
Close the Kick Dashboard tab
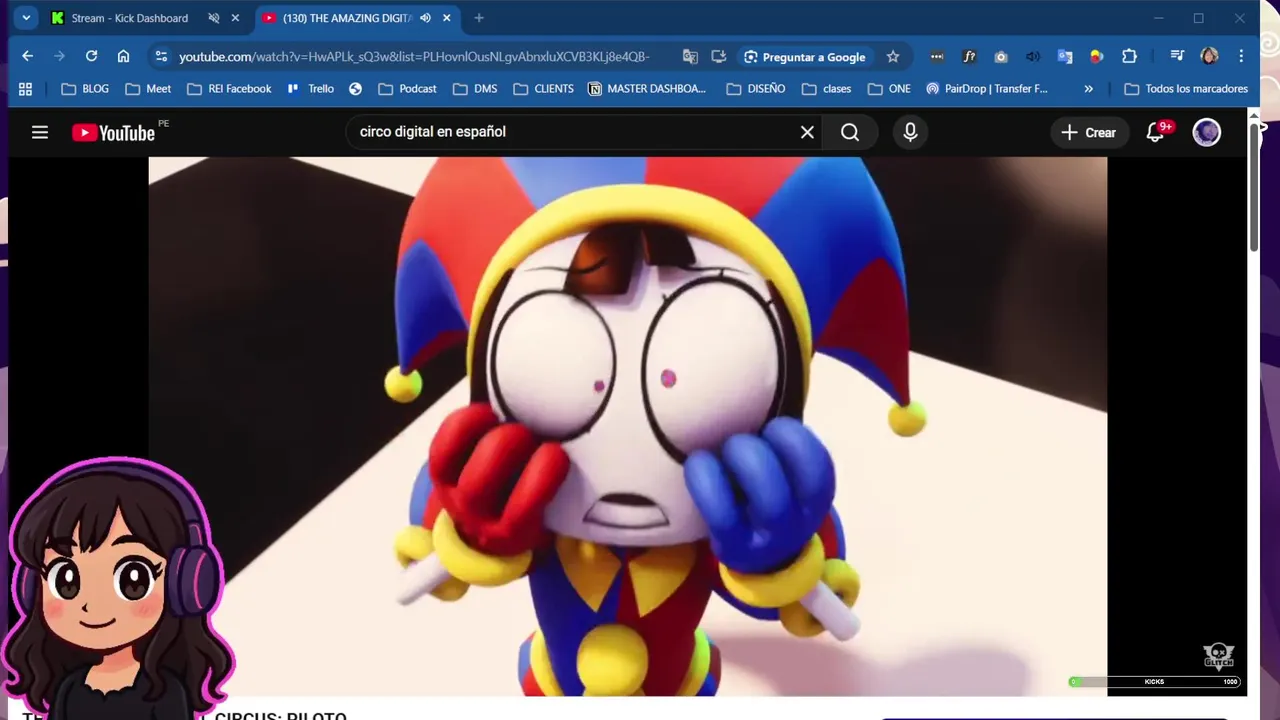(235, 18)
